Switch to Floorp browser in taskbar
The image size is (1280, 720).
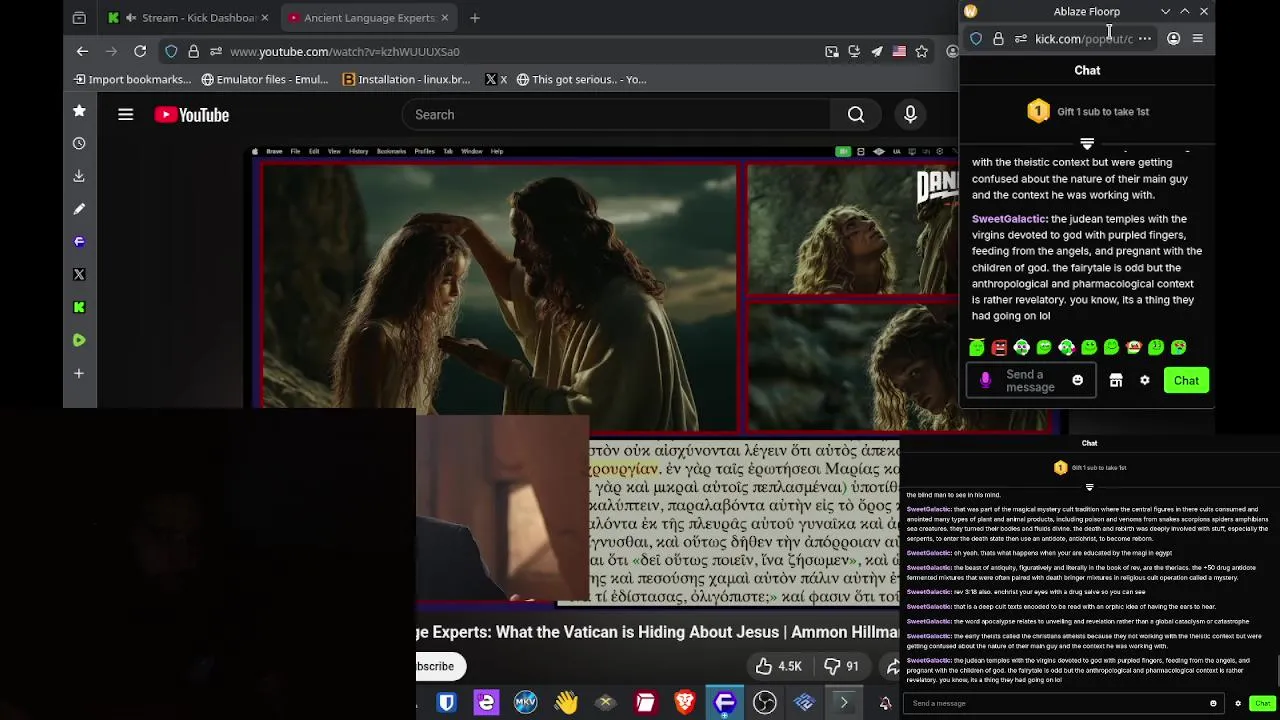[725, 703]
